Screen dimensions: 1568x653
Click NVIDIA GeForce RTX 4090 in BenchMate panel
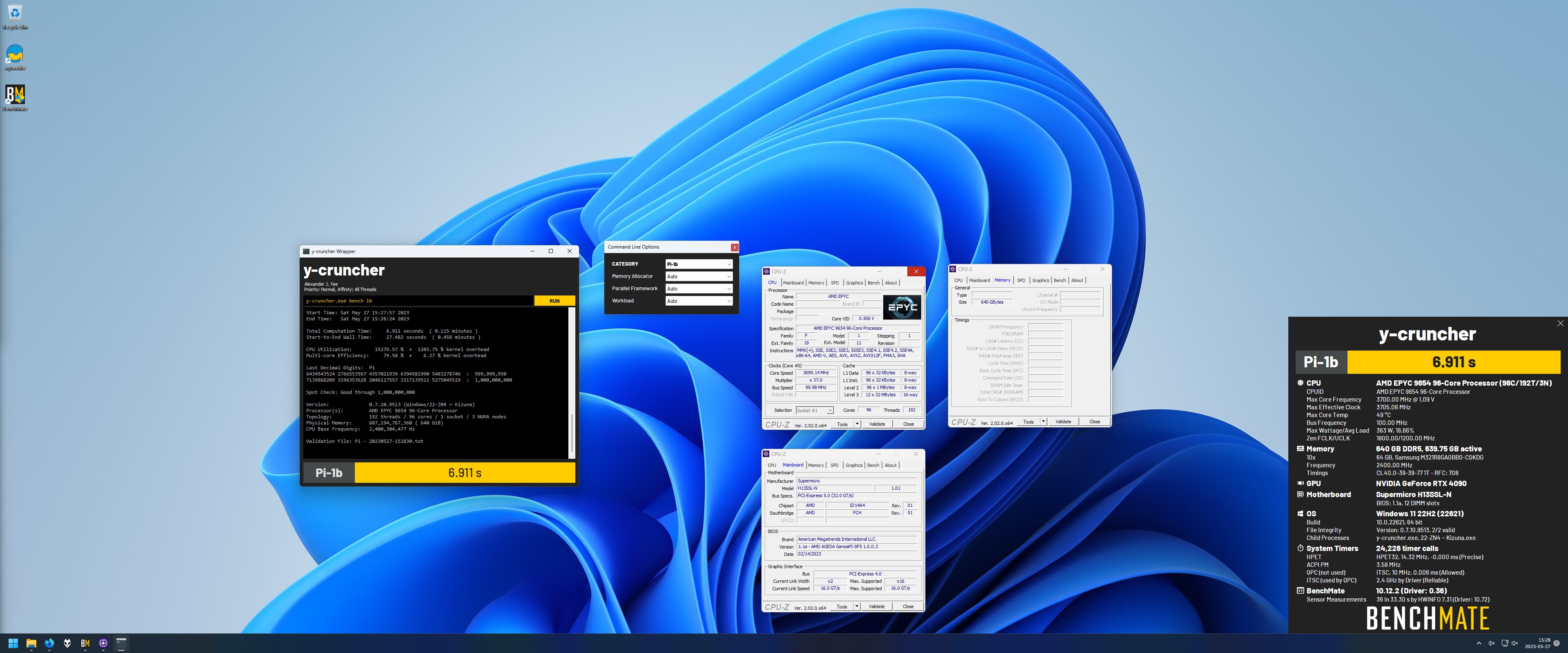click(1421, 483)
